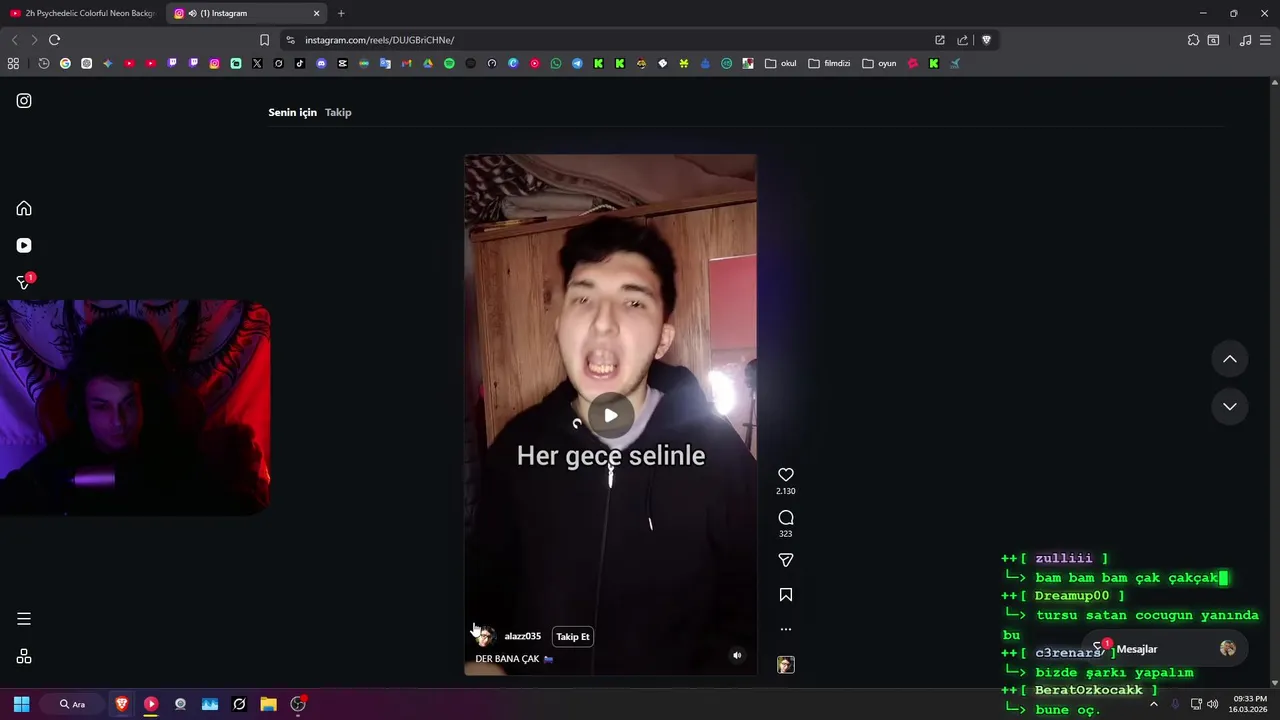The image size is (1280, 720).
Task: Go to previous reel with up arrow
Action: [1230, 359]
